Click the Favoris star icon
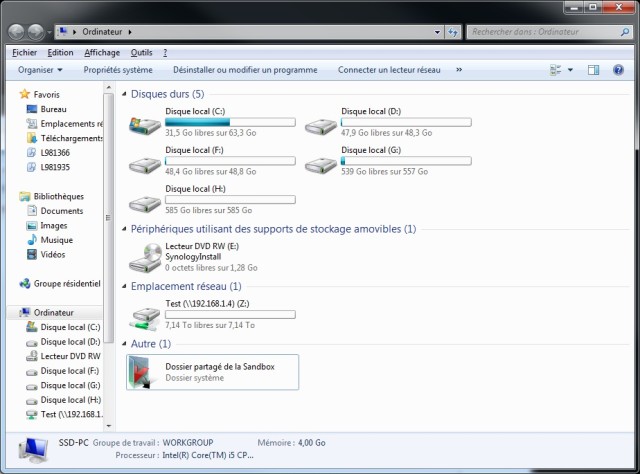Image resolution: width=640 pixels, height=474 pixels. pos(24,94)
